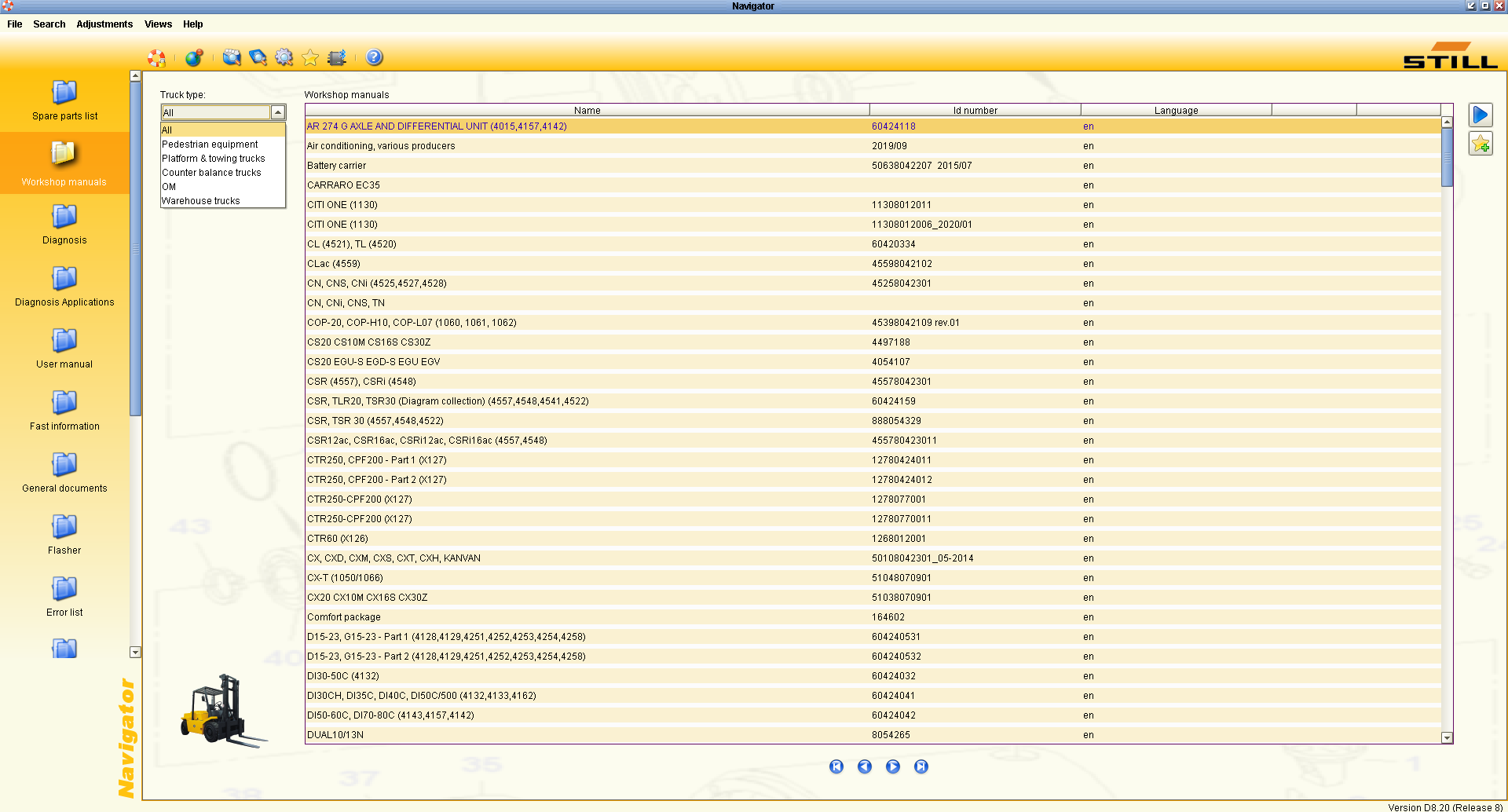Viewport: 1508px width, 812px height.
Task: Click the add to favorites star button
Action: click(x=1481, y=144)
